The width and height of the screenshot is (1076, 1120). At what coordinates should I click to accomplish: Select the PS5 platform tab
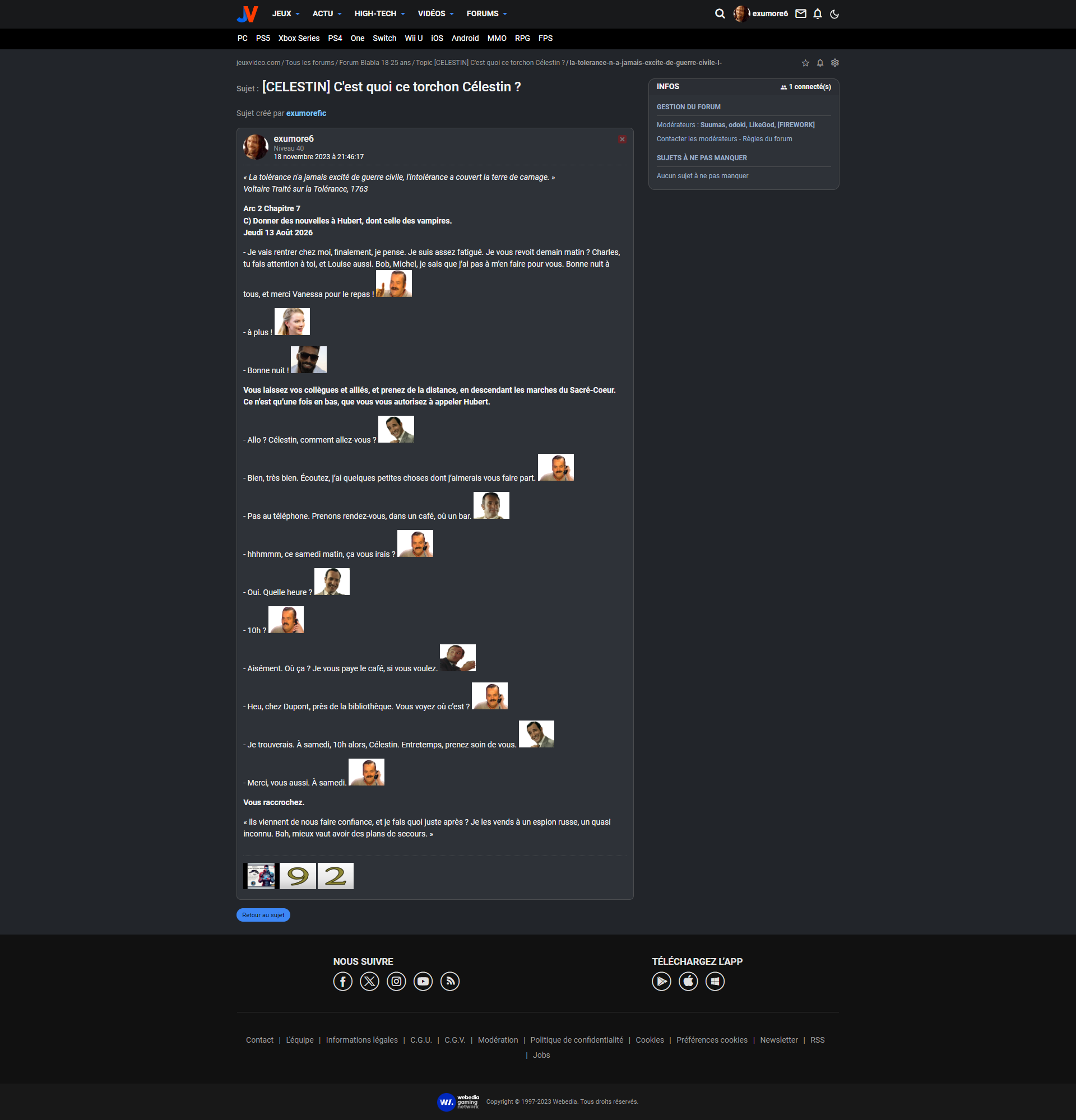tap(263, 38)
